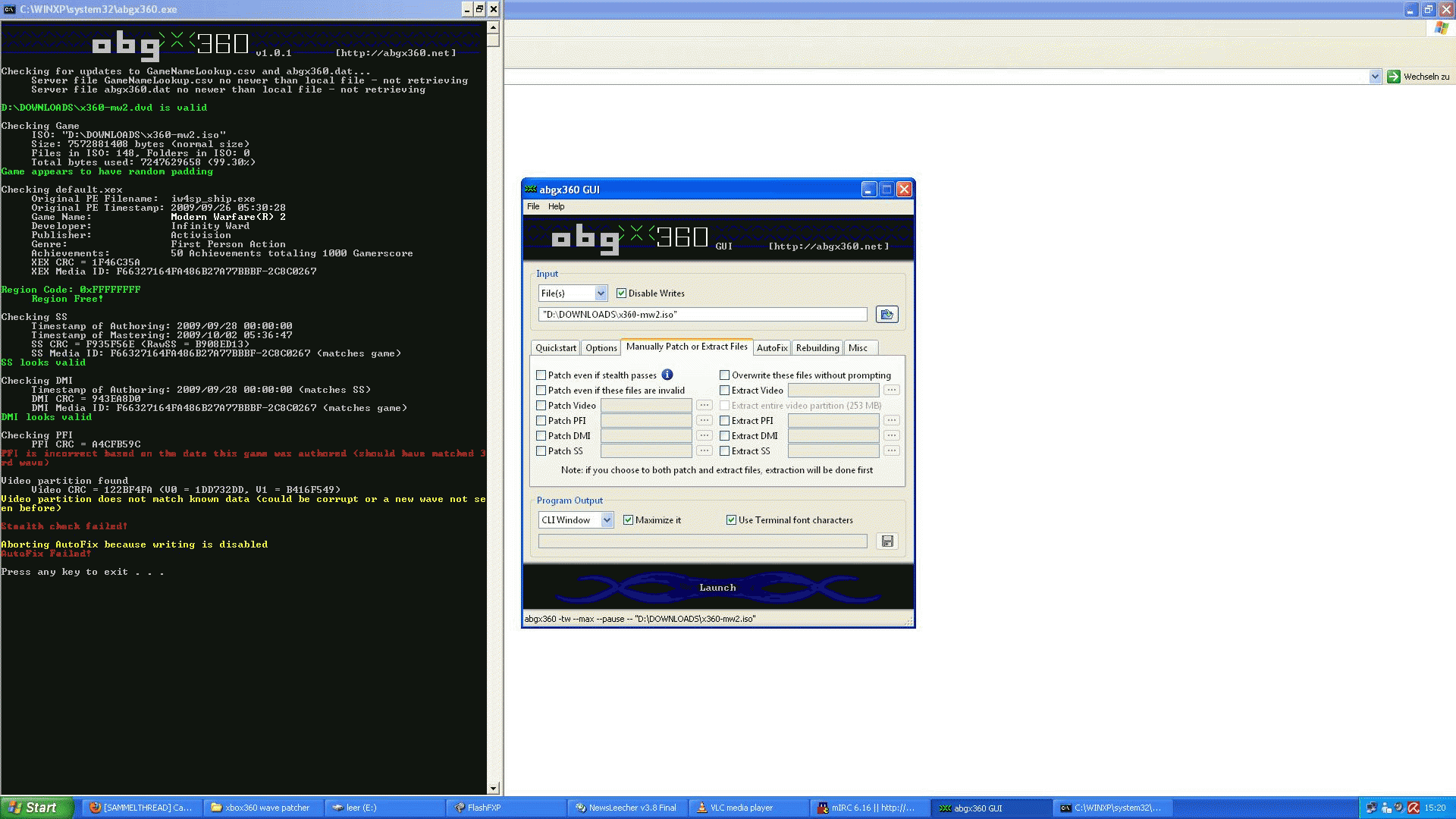Check the Extract PFI checkbox
The width and height of the screenshot is (1456, 819).
coord(724,421)
